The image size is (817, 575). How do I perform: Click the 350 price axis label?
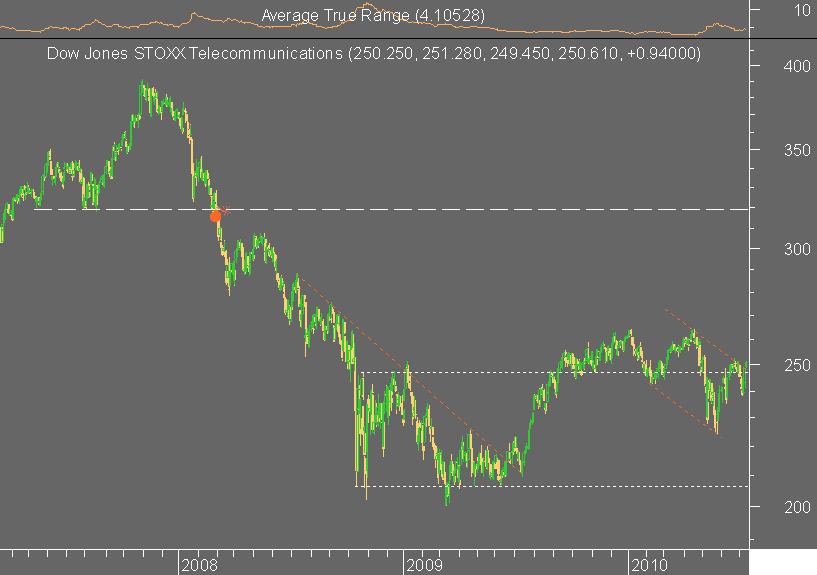[x=797, y=151]
